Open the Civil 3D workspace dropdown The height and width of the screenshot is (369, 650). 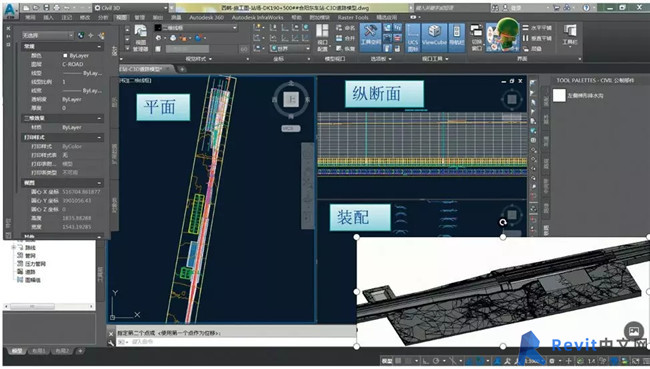[x=130, y=8]
